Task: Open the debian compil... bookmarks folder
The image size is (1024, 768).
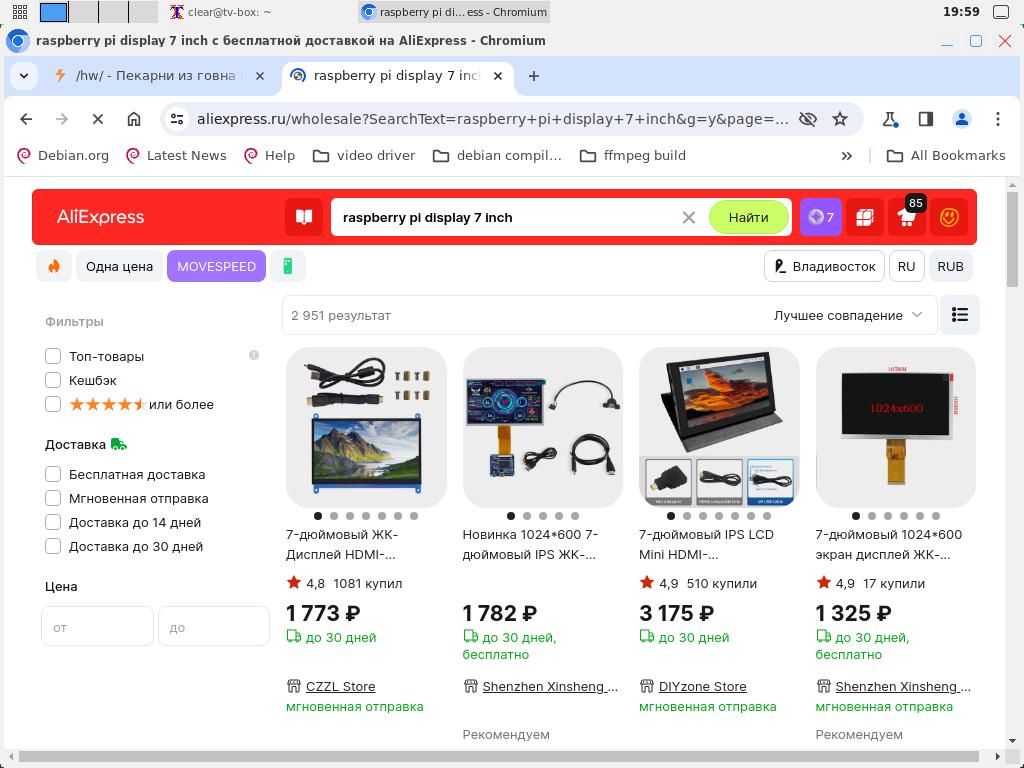Action: pyautogui.click(x=498, y=156)
